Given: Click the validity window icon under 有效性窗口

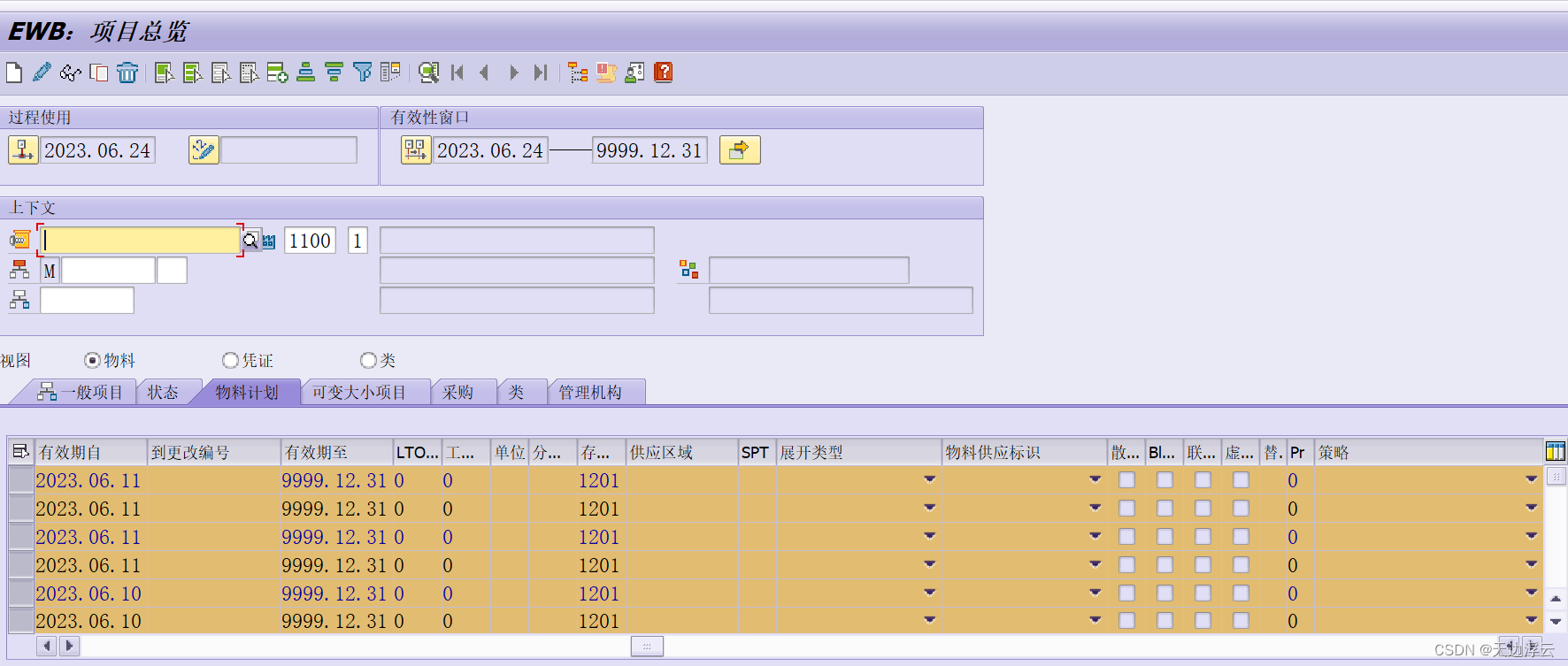Looking at the screenshot, I should (416, 150).
